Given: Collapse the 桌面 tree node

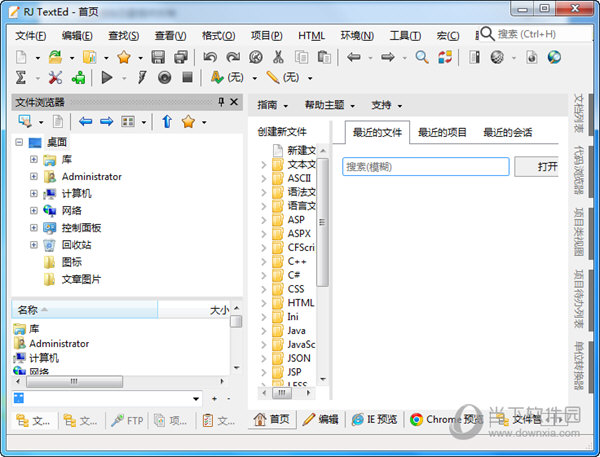Looking at the screenshot, I should click(19, 142).
